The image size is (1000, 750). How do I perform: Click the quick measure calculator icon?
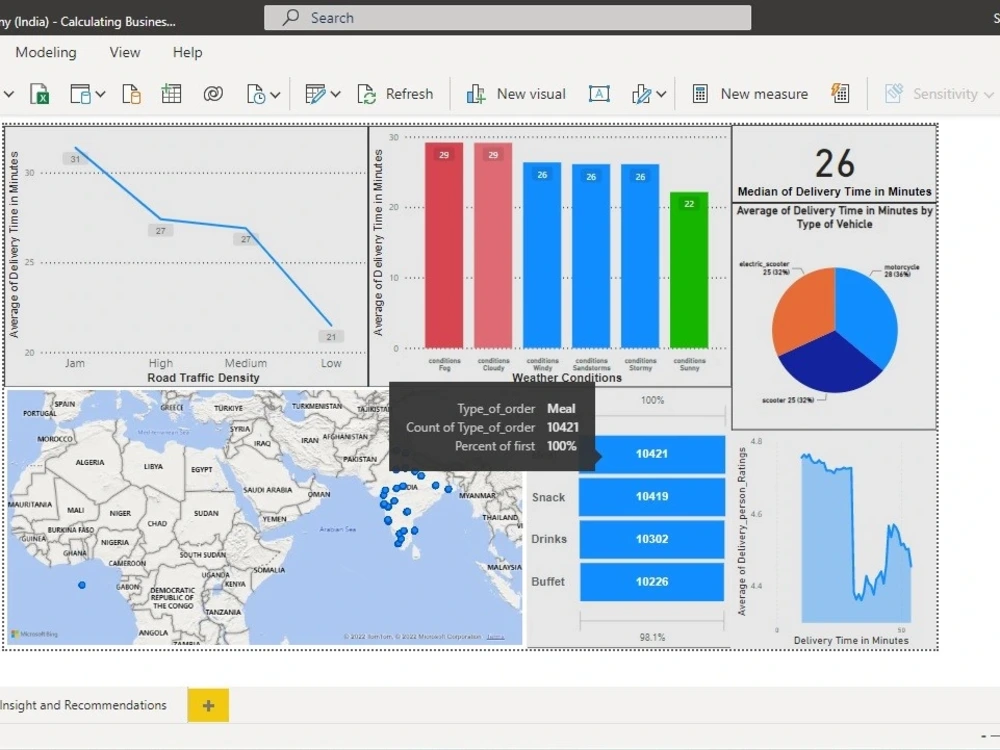[840, 93]
